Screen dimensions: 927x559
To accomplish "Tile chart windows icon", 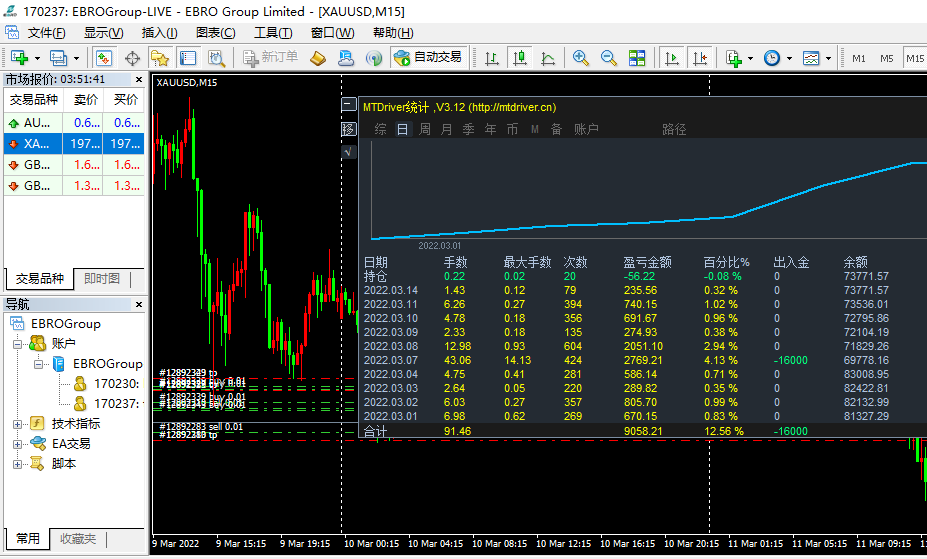I will click(637, 57).
